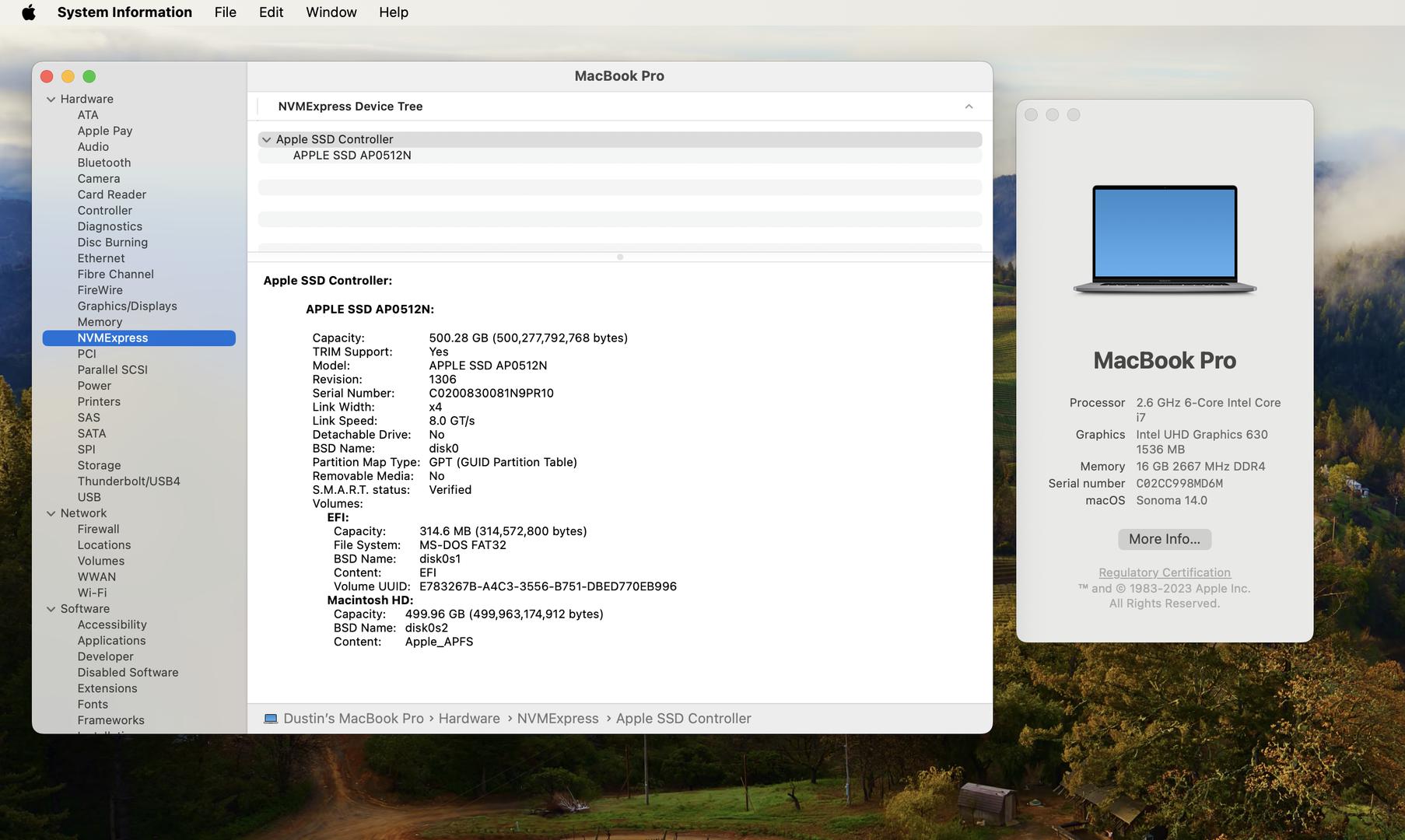
Task: Collapse the Software sidebar section
Action: 51,609
